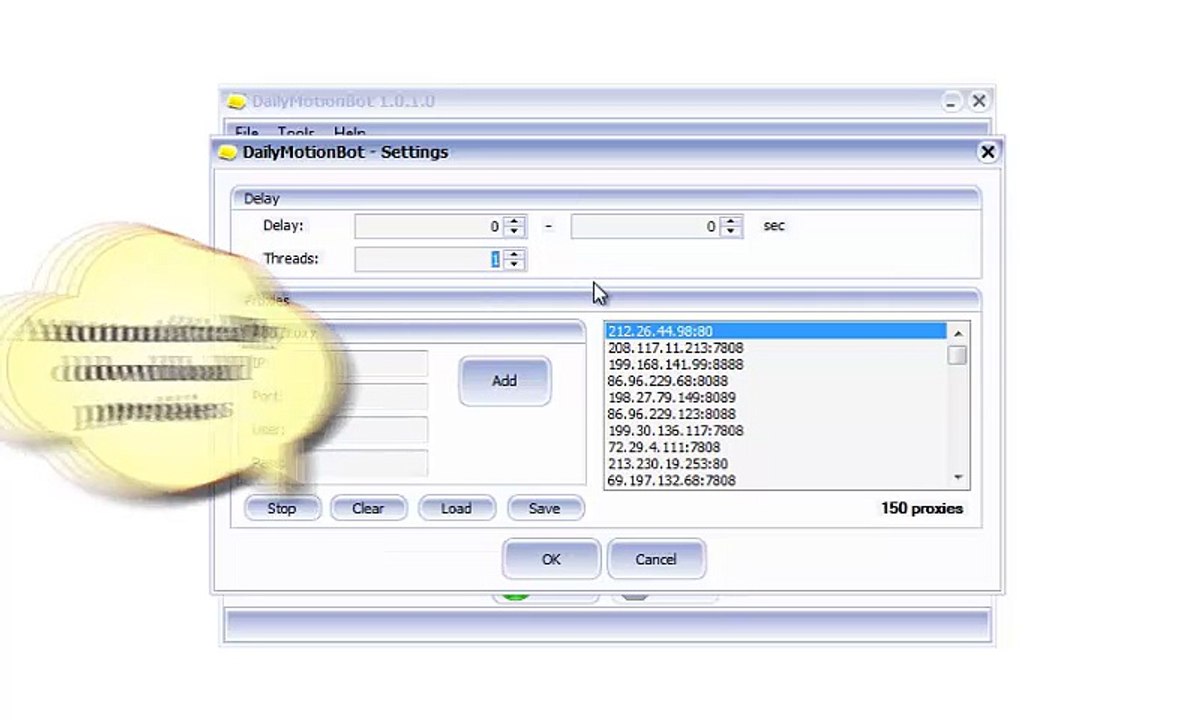Close the DailyMotionBot main window

point(979,101)
